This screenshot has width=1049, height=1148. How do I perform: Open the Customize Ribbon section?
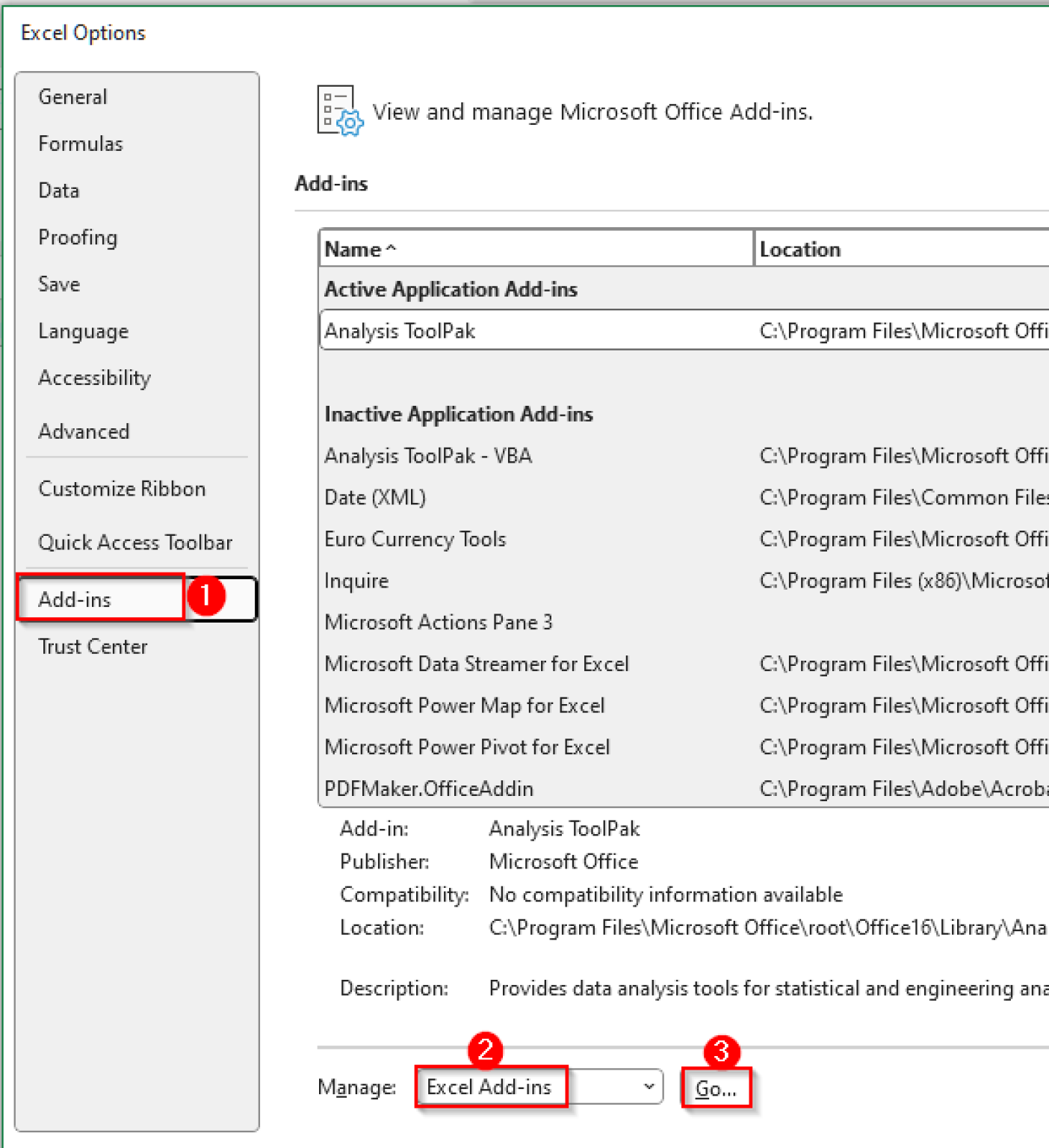[x=122, y=488]
